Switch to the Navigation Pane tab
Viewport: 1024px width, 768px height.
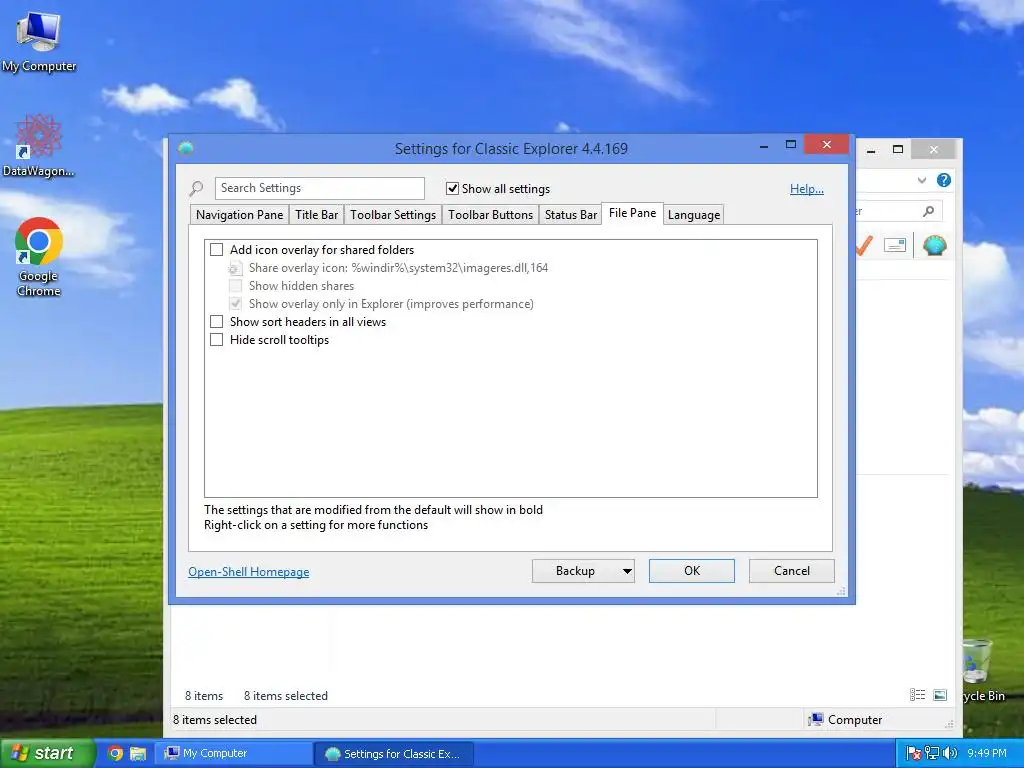point(240,215)
